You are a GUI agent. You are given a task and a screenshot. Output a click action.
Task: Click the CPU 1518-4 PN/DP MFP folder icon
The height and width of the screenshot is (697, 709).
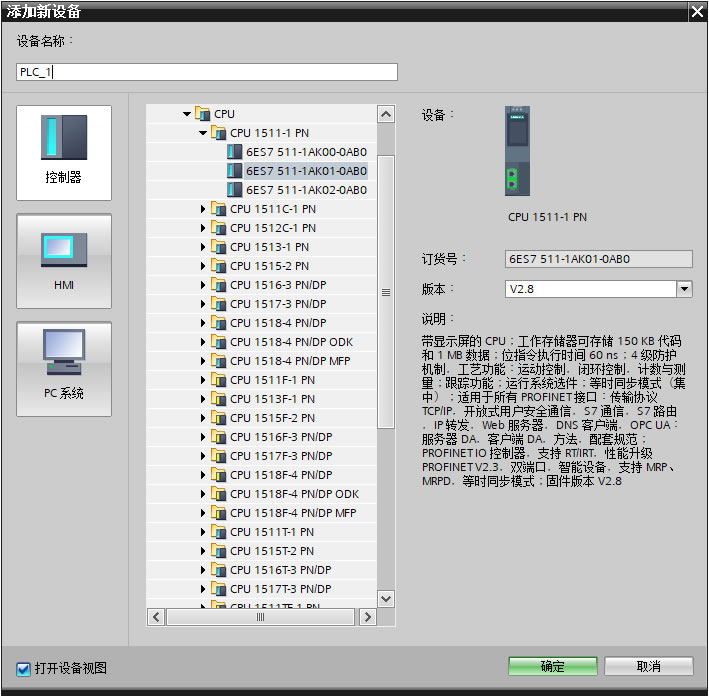[x=218, y=360]
